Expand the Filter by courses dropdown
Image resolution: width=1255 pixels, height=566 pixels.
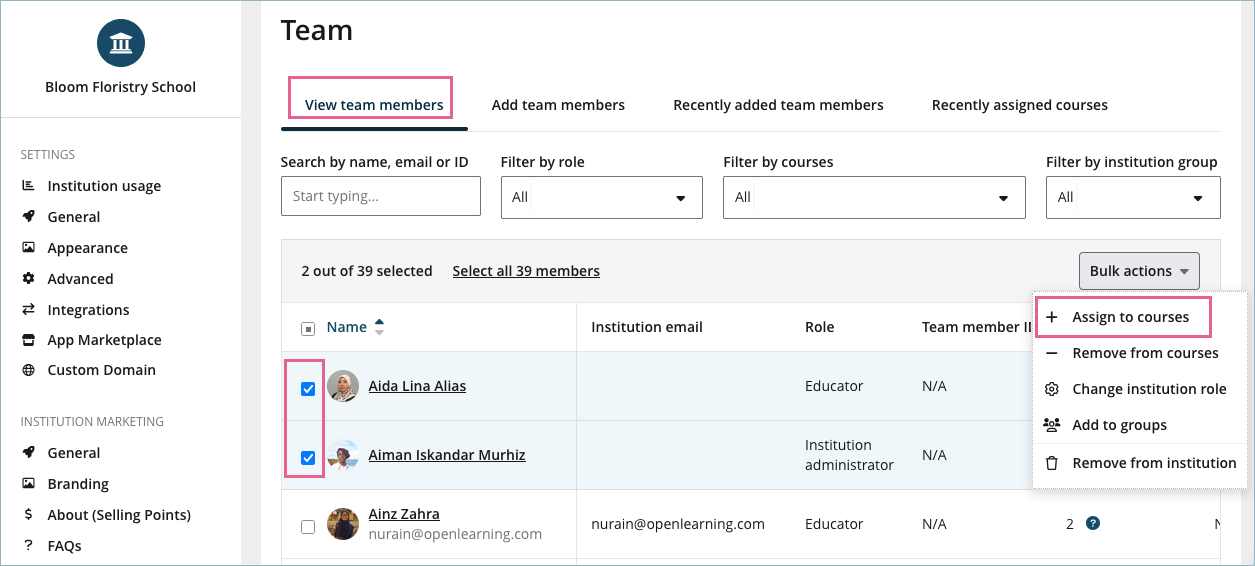[x=873, y=197]
